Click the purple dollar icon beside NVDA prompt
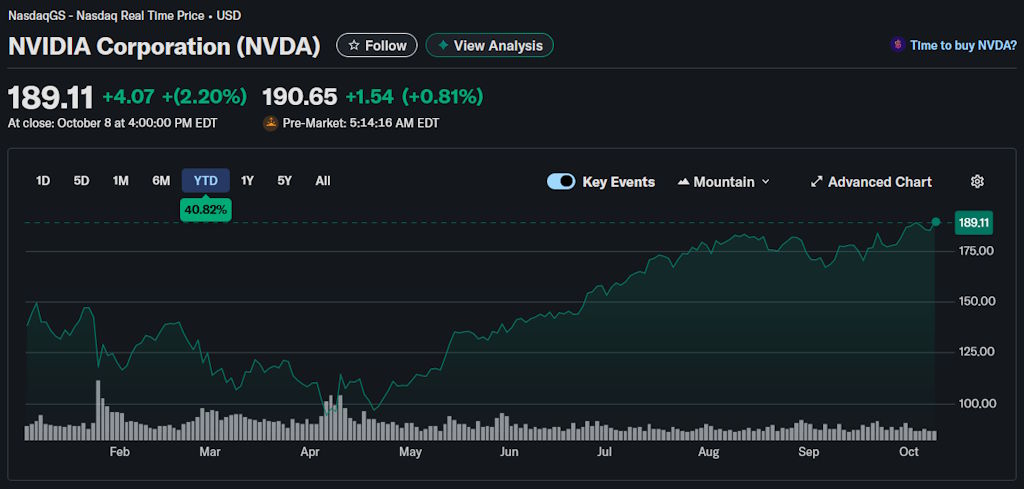 898,45
